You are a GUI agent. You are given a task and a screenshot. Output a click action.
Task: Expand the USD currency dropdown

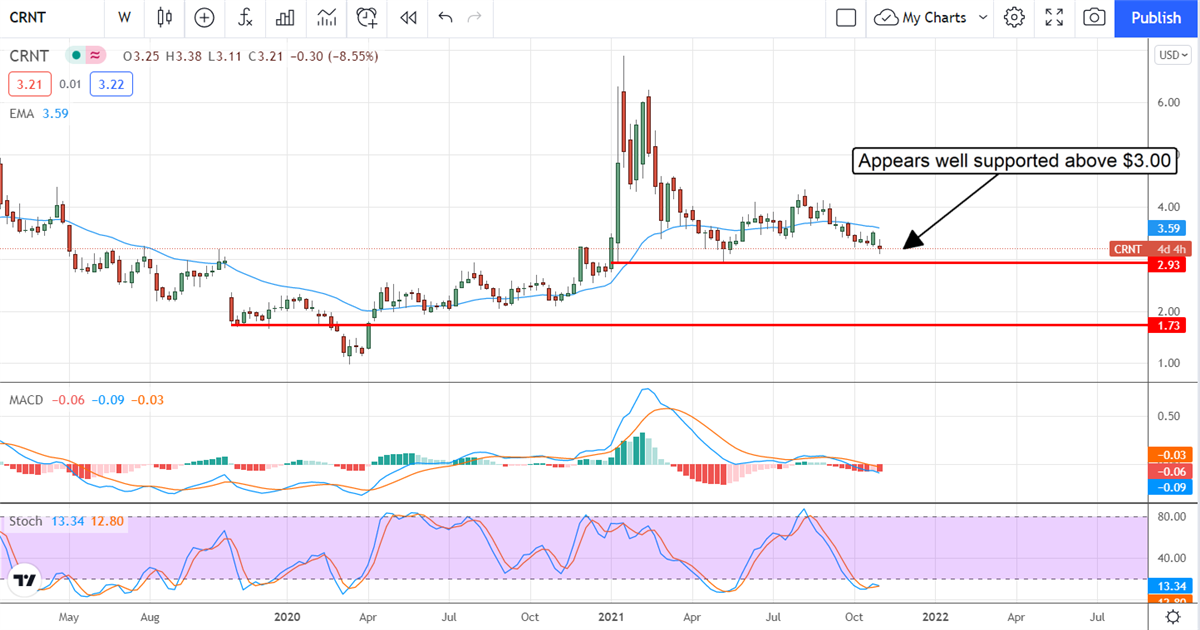tap(1169, 55)
